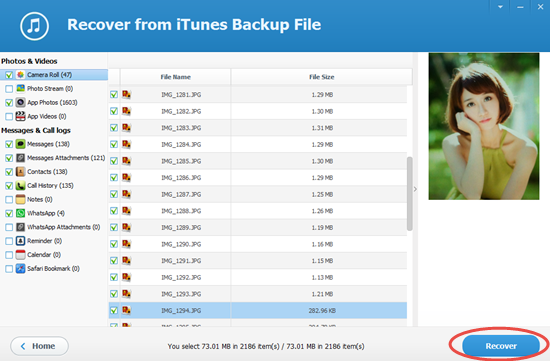This screenshot has height=361, width=550.
Task: Sort by the File Size column header
Action: click(322, 77)
